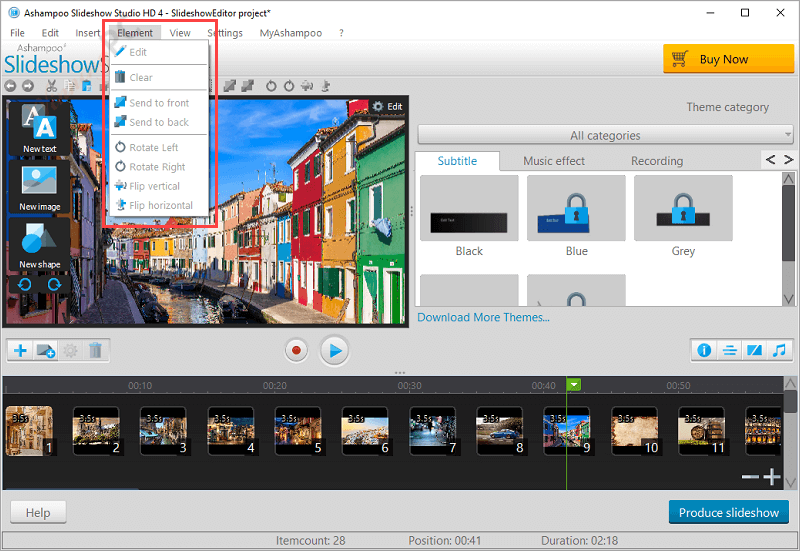Click Produce slideshow button
This screenshot has width=800, height=551.
pyautogui.click(x=729, y=512)
